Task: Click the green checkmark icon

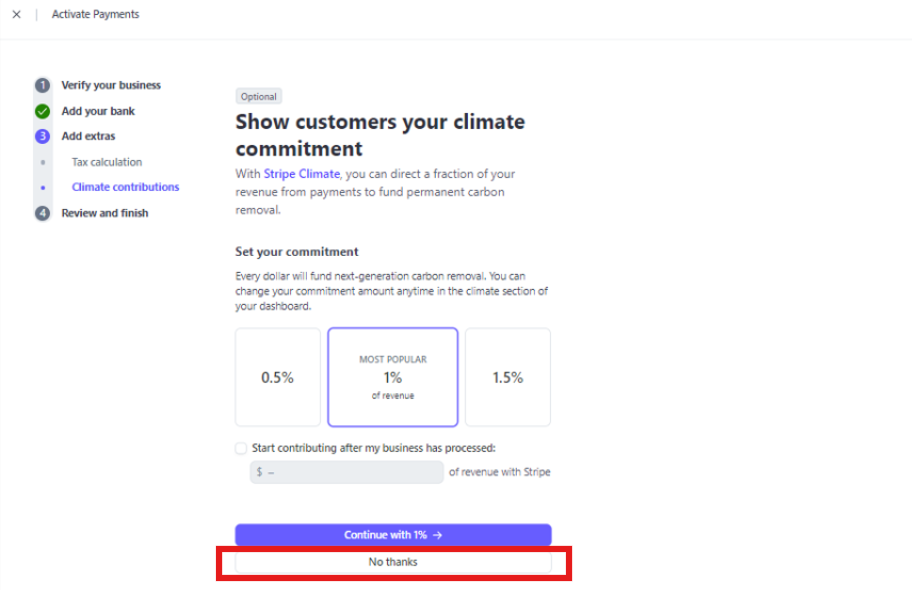Action: 42,111
